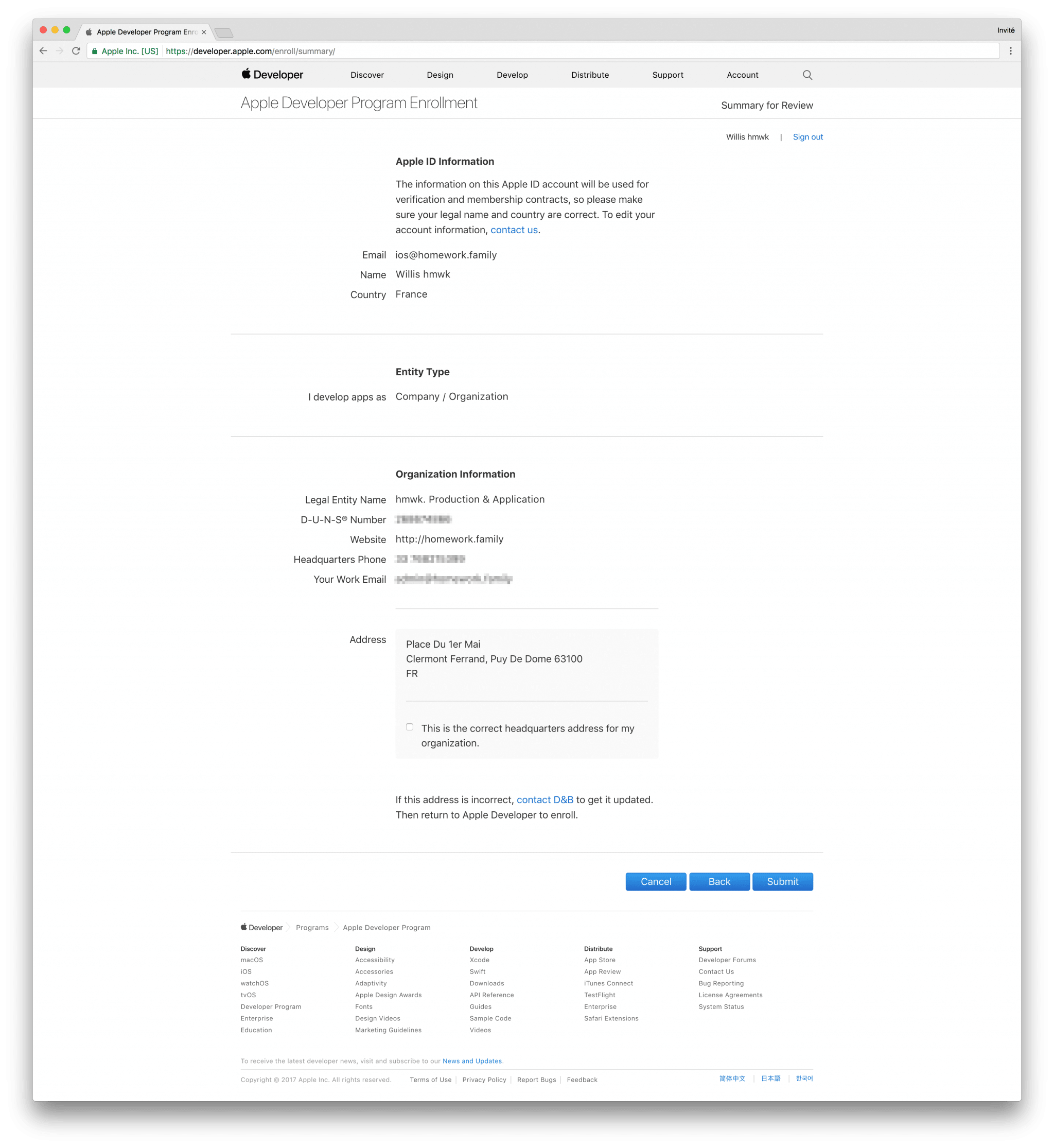Image resolution: width=1054 pixels, height=1148 pixels.
Task: Click the Summary for Review heading
Action: click(x=766, y=106)
